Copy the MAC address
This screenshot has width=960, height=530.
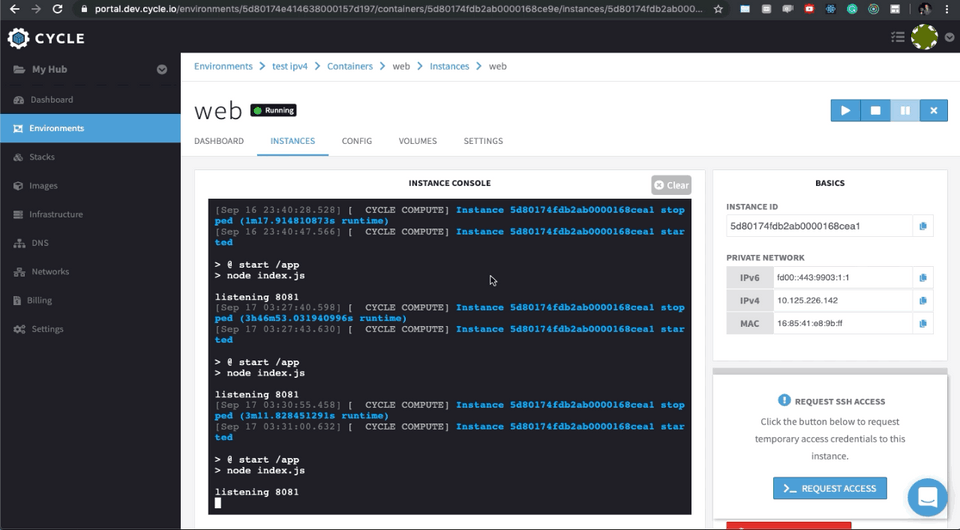923,324
